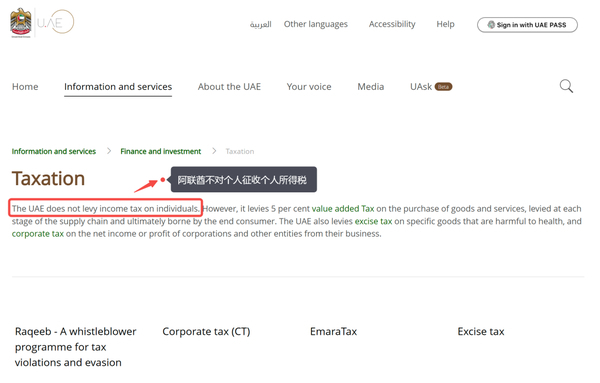Open the Help menu

coord(445,24)
